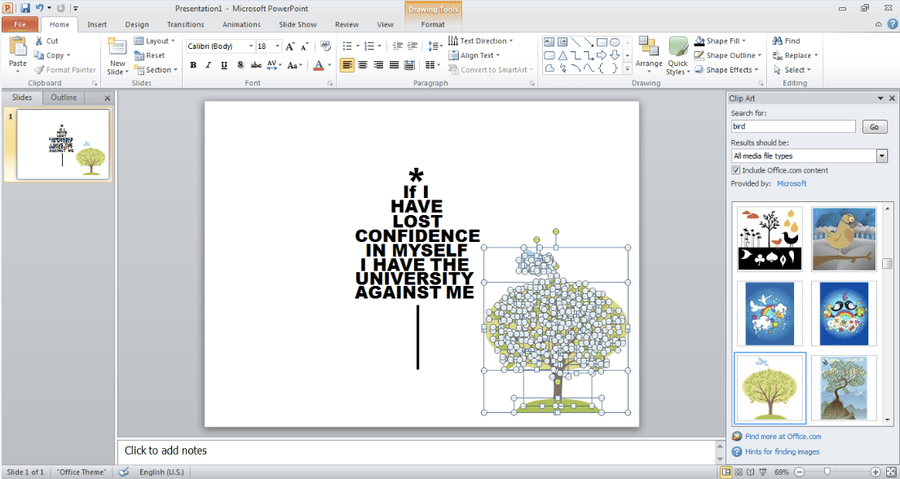Center align text in paragraph group
Image resolution: width=900 pixels, height=479 pixels.
coord(362,65)
